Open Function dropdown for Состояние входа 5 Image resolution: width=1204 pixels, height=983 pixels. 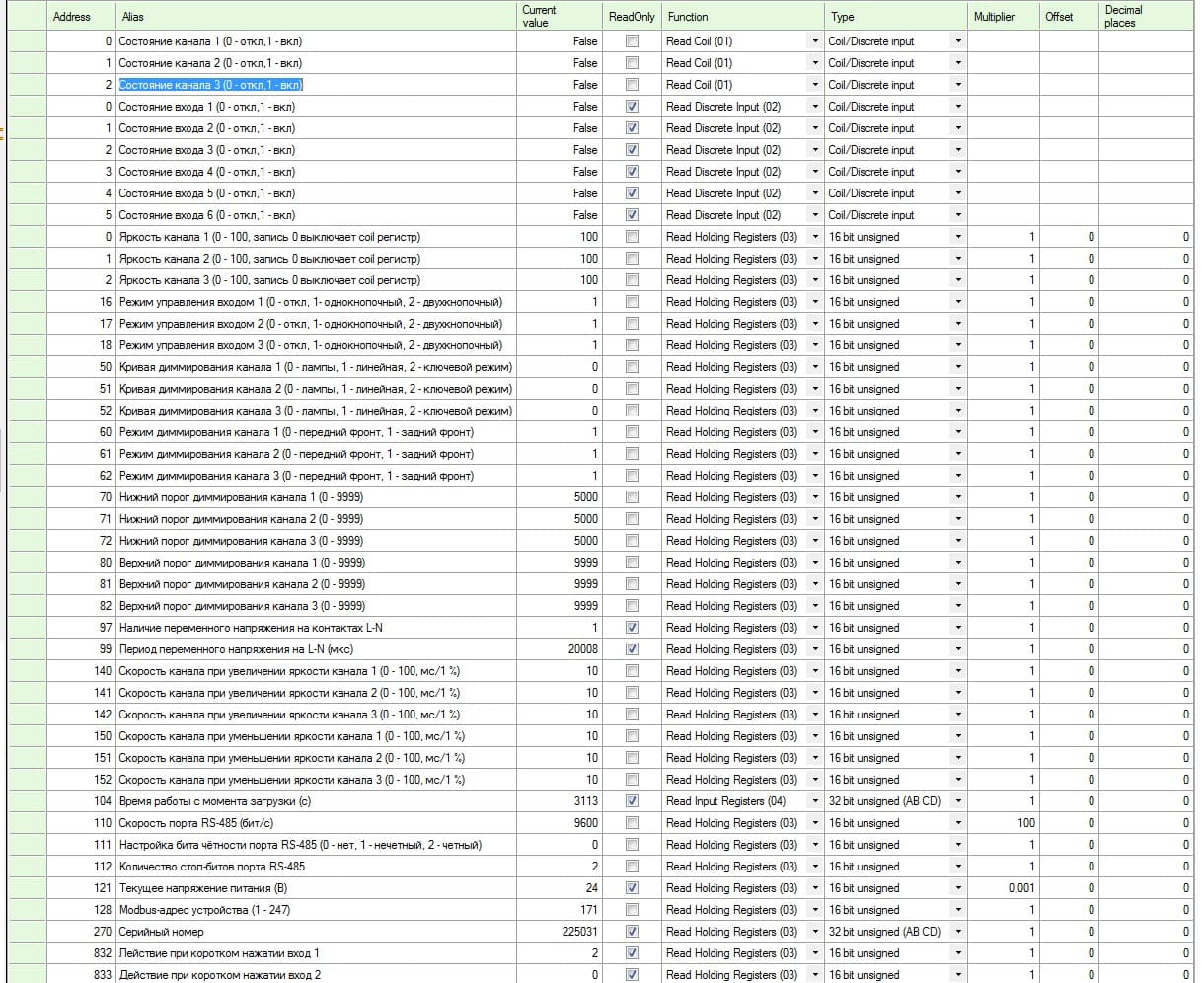click(x=815, y=193)
